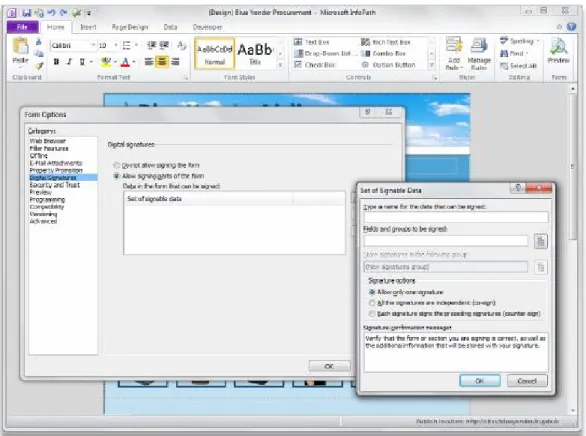586x436 pixels.
Task: Insert a Combo Box control
Action: (383, 53)
